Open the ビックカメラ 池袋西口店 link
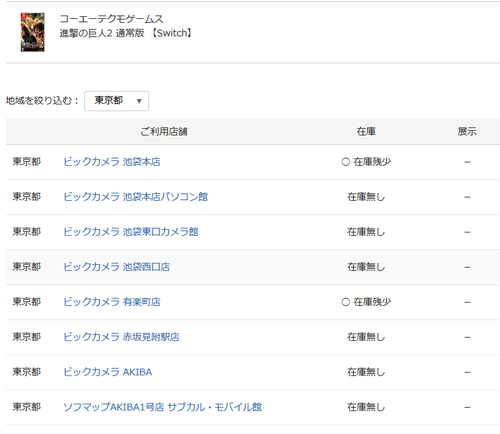This screenshot has height=434, width=500. point(117,267)
